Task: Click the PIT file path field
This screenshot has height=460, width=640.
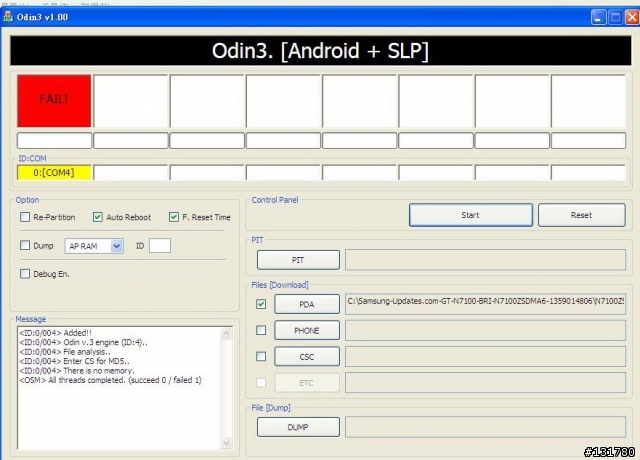Action: click(x=485, y=260)
